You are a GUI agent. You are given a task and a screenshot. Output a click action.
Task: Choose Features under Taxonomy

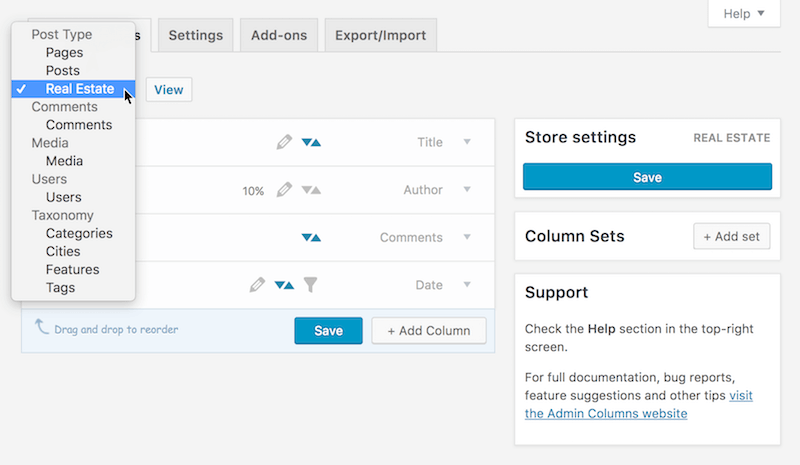coord(73,270)
